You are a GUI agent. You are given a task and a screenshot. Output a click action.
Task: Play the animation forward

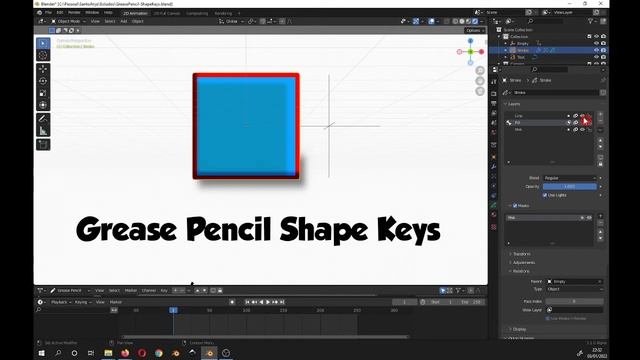coord(268,302)
